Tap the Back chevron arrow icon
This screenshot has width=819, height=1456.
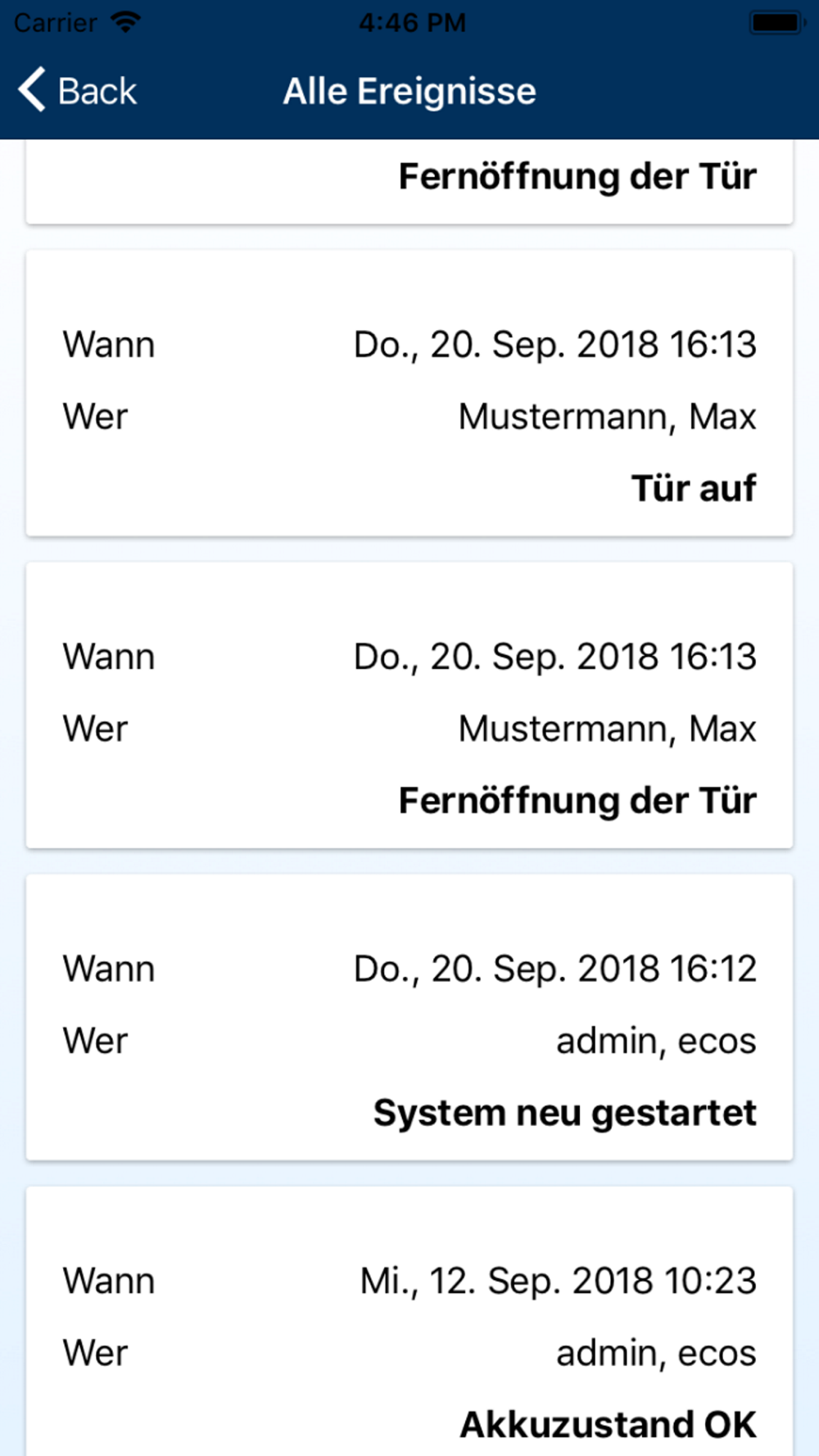click(x=32, y=90)
